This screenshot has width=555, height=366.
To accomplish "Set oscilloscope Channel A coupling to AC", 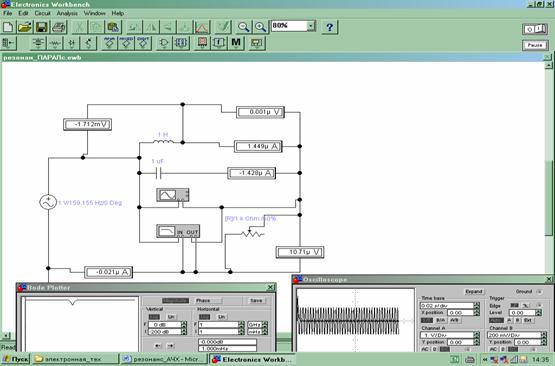I will click(x=425, y=349).
